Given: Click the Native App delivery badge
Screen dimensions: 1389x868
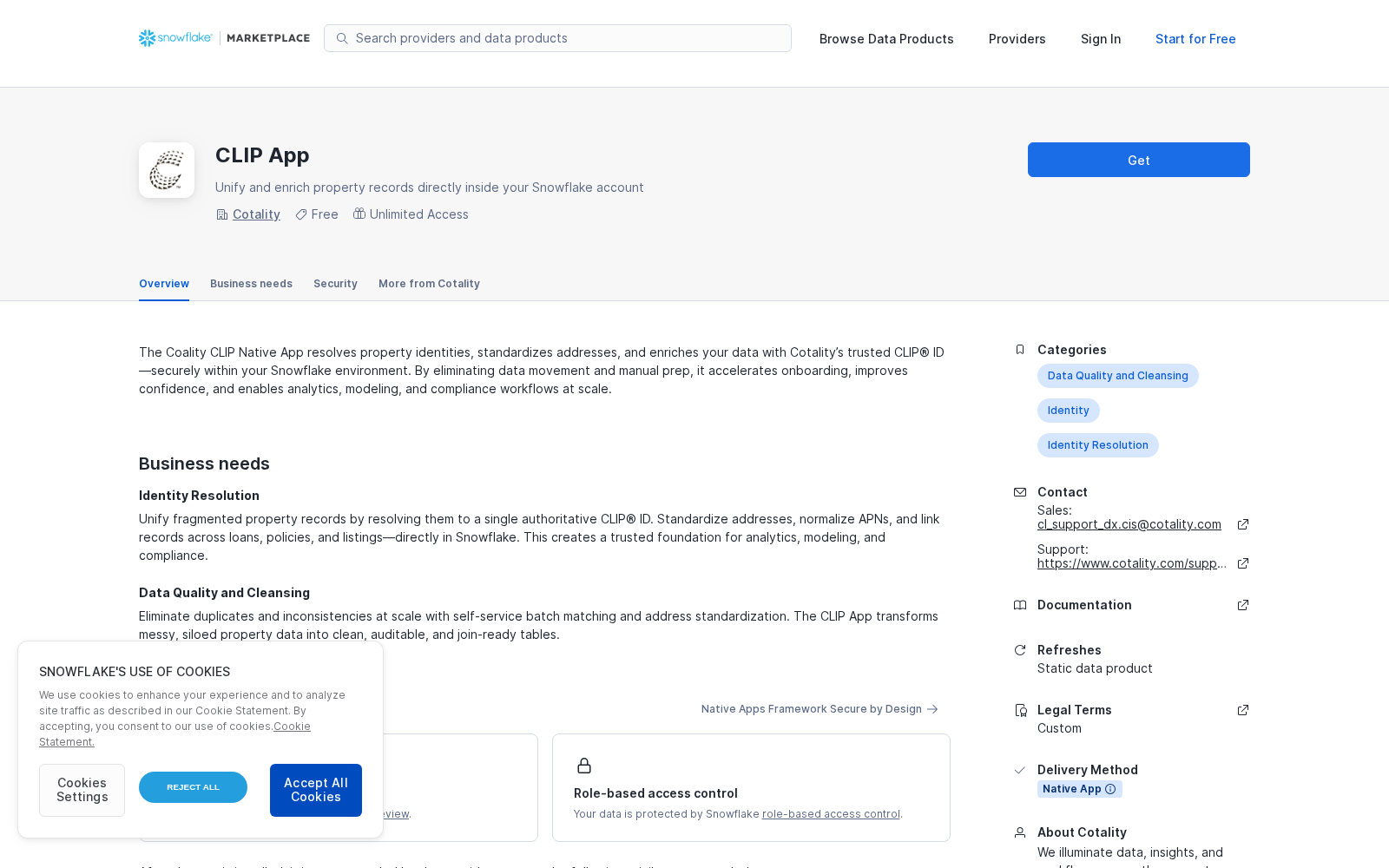Looking at the screenshot, I should 1080,789.
